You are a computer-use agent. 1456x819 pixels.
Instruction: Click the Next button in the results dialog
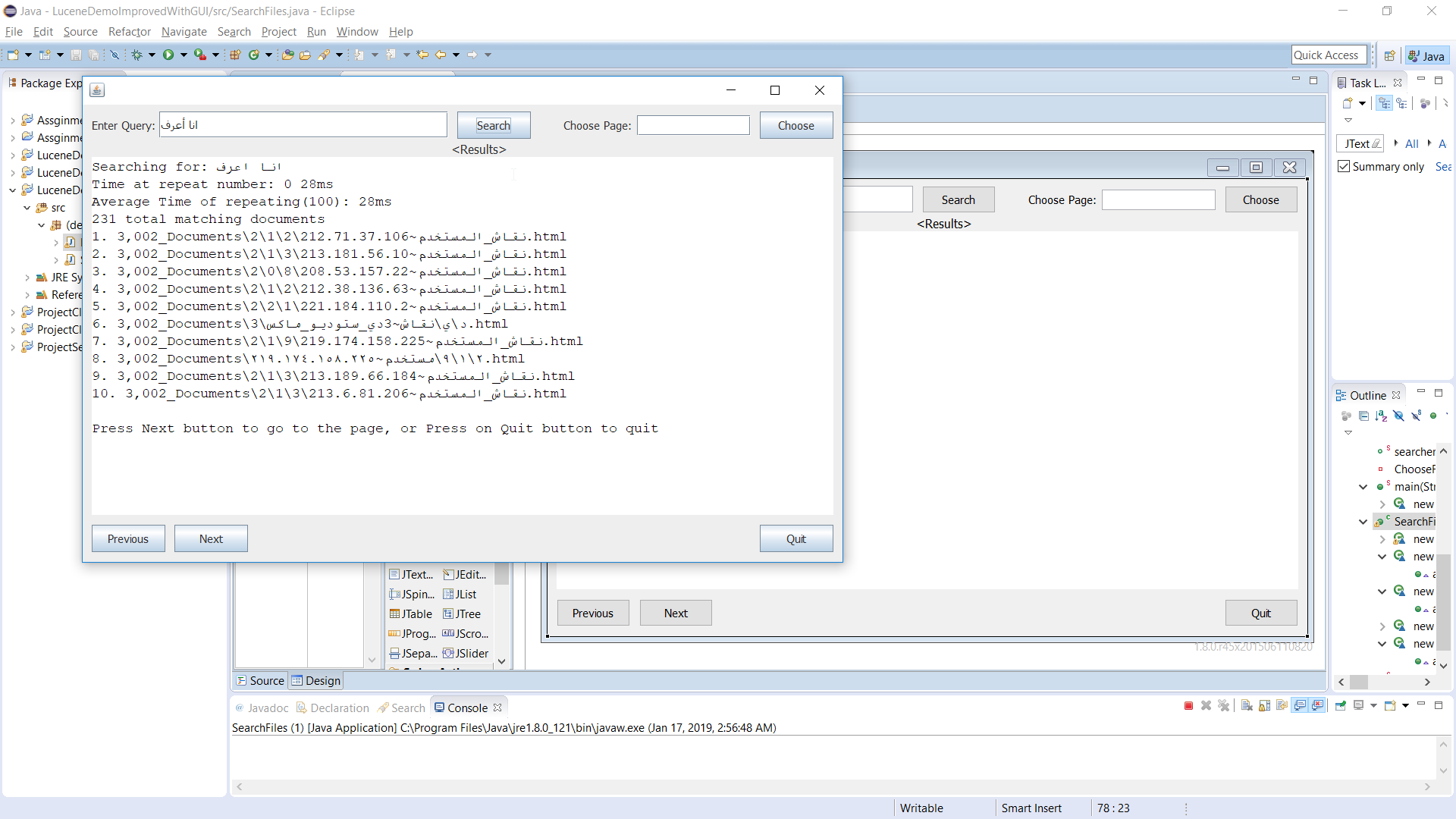(x=211, y=538)
